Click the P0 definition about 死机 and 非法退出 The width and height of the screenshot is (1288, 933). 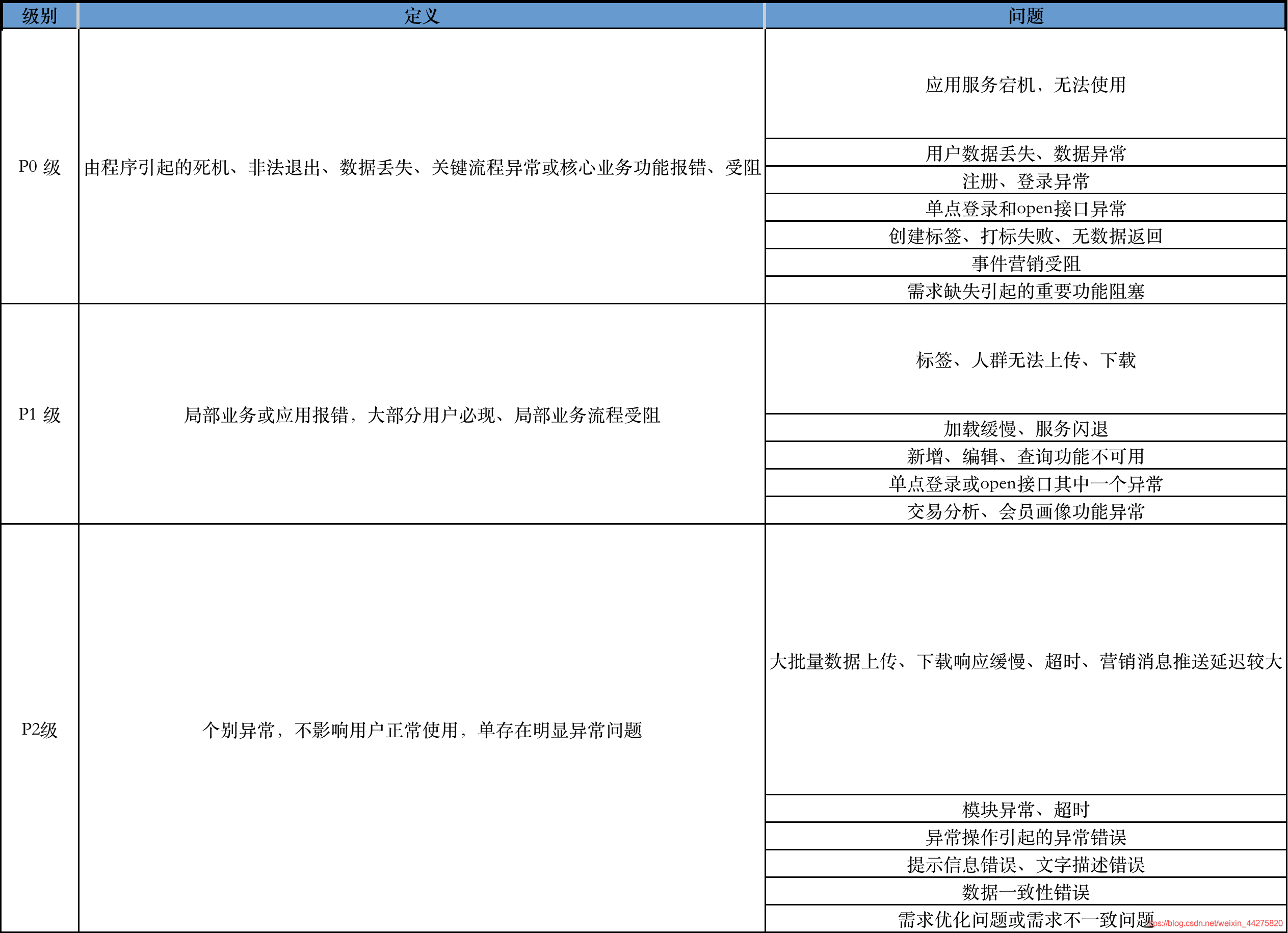[422, 168]
